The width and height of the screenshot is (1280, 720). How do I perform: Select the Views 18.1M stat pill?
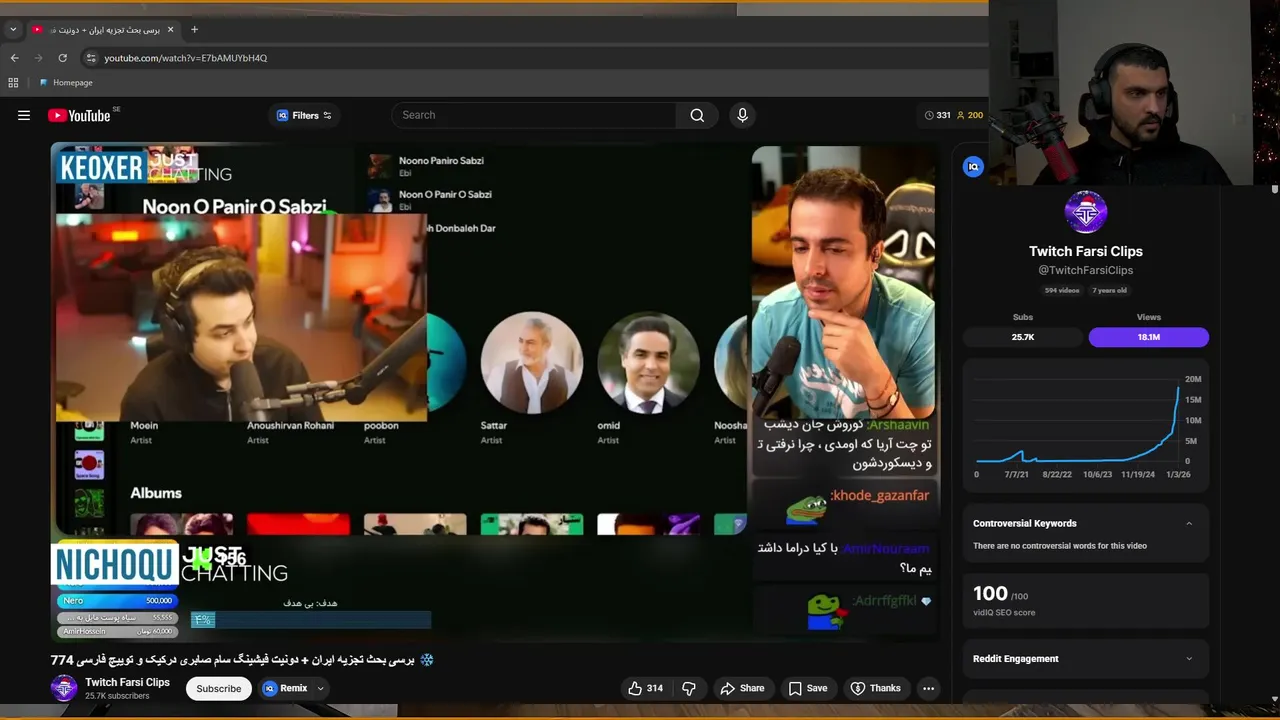[1149, 337]
